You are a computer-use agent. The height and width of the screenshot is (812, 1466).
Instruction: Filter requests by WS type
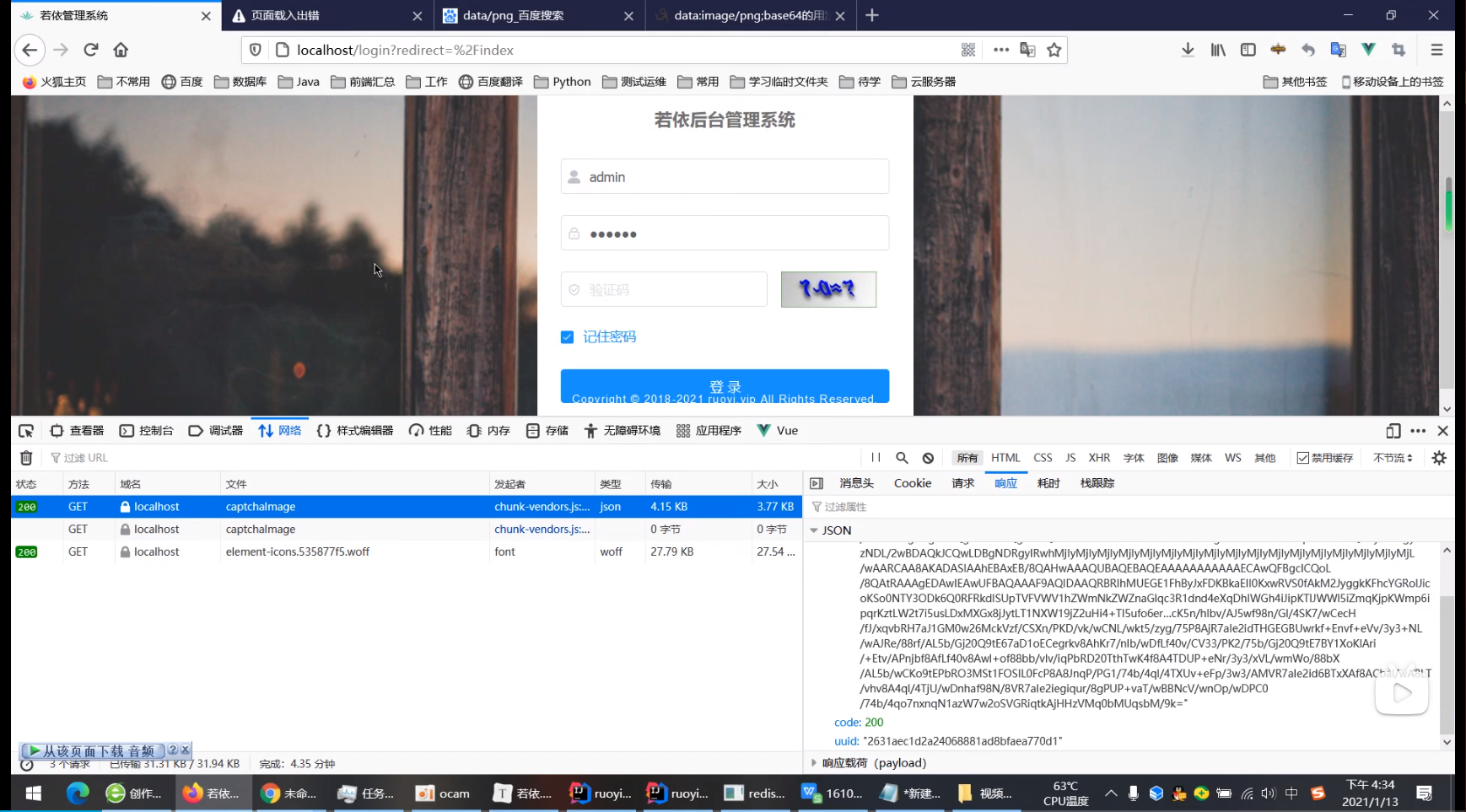pos(1232,458)
